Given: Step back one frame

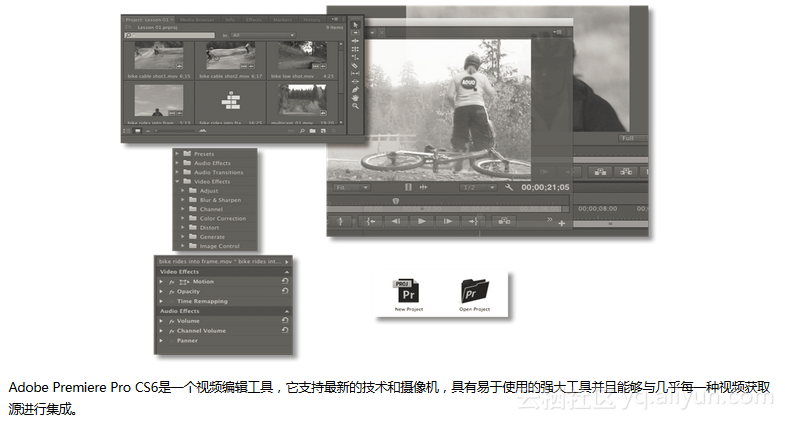Looking at the screenshot, I should (x=396, y=221).
